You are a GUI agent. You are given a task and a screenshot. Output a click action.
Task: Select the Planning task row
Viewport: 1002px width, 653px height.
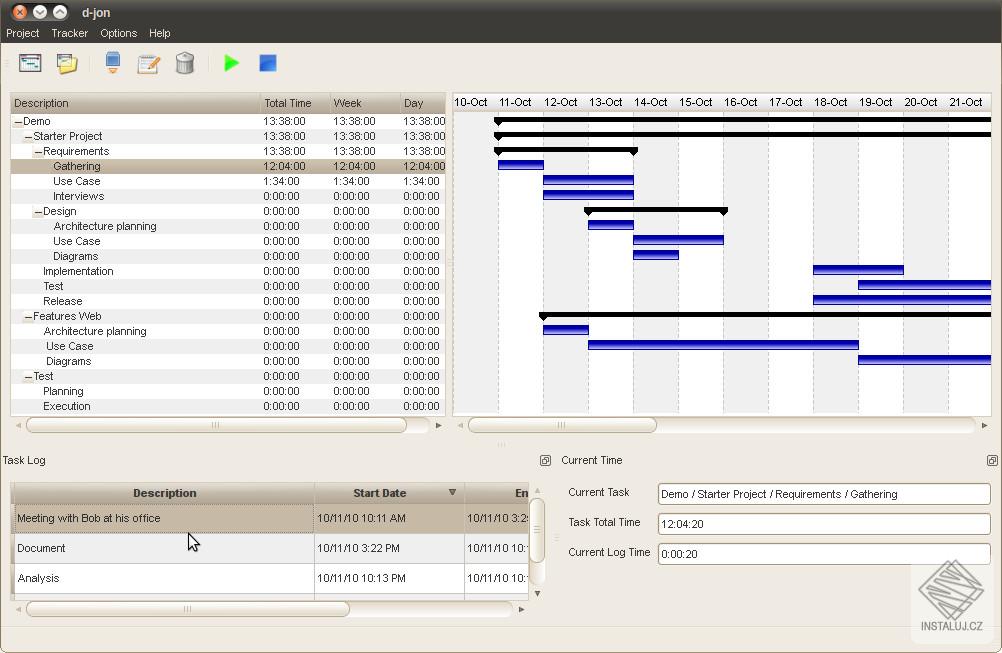[228, 391]
